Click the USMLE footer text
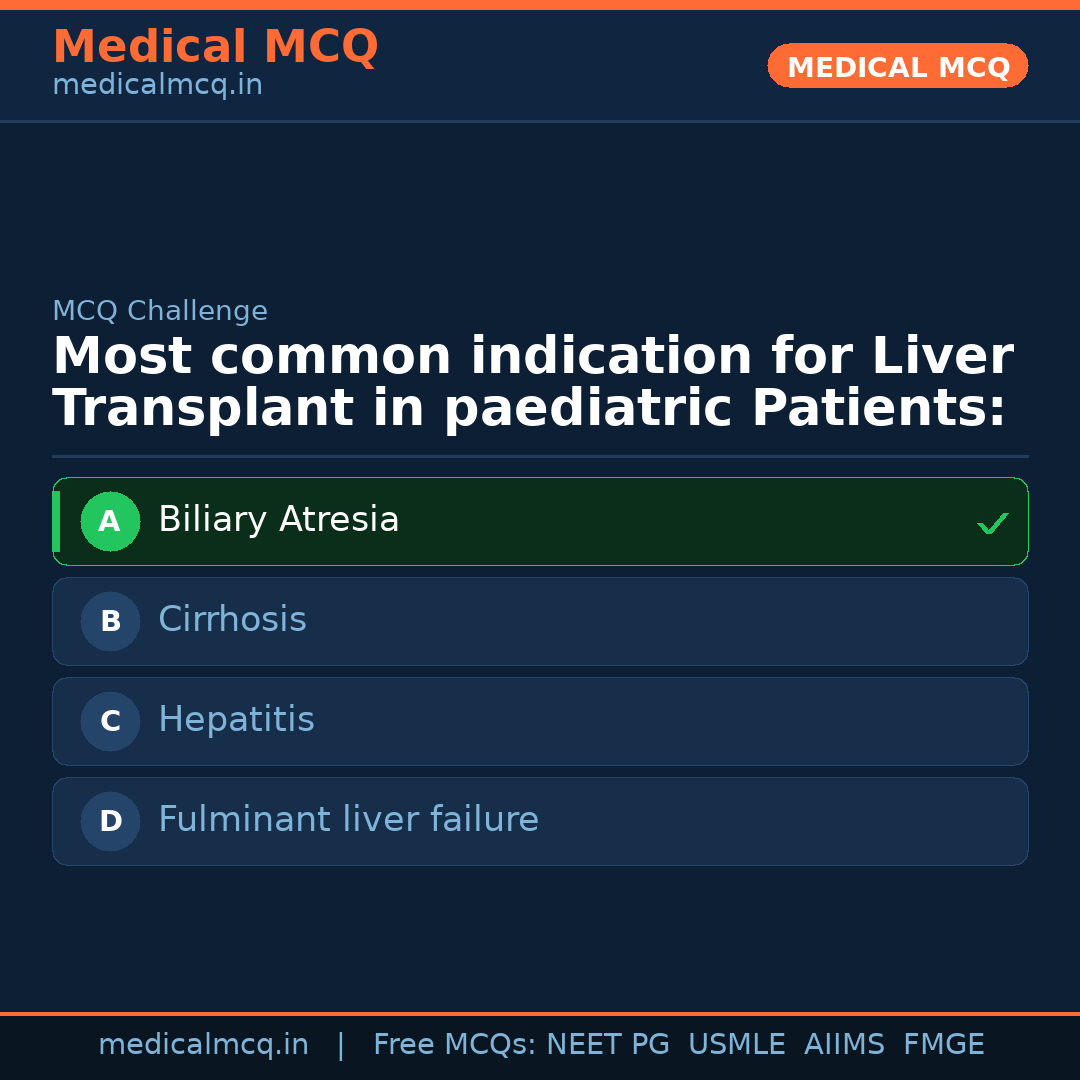 (x=736, y=1045)
